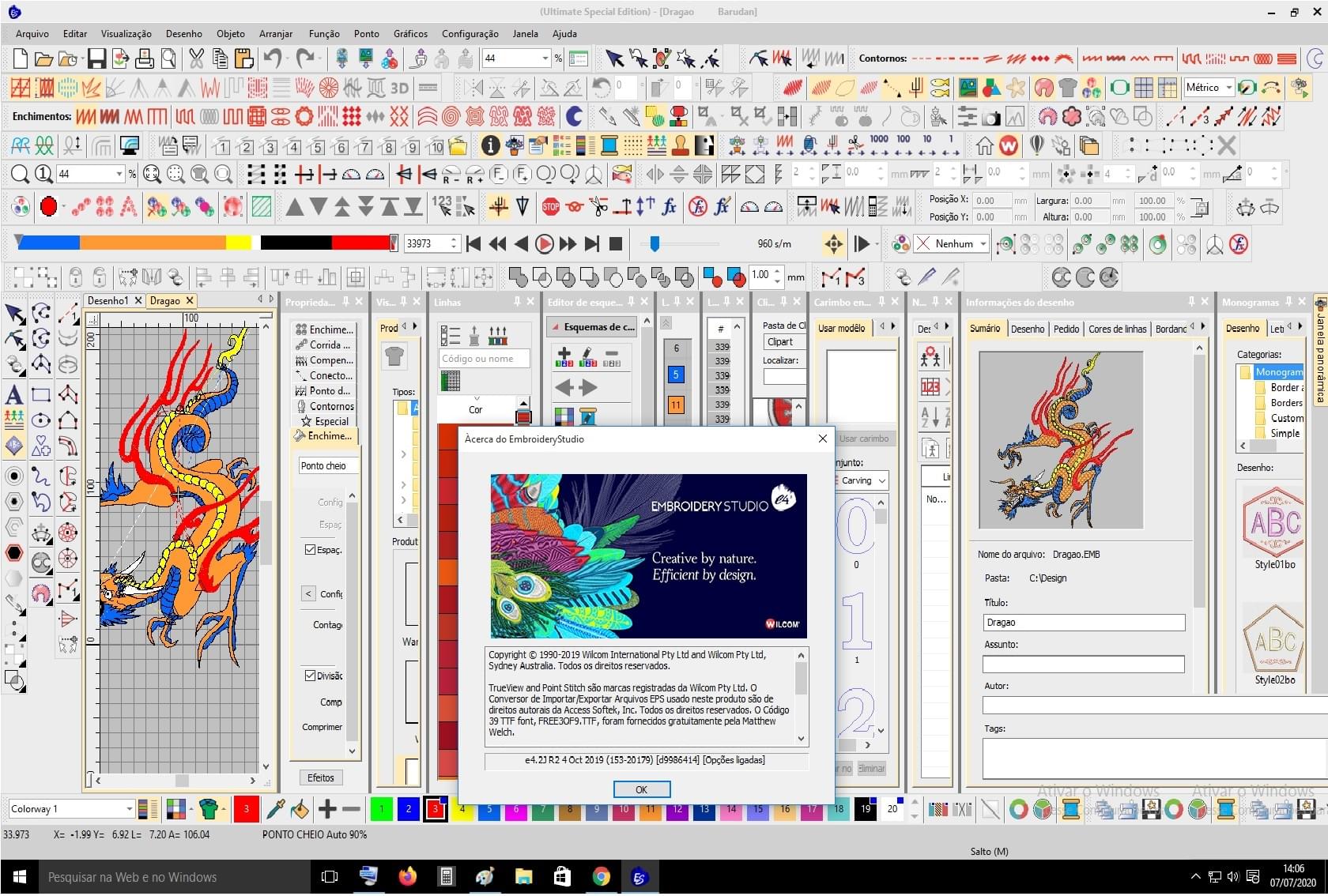This screenshot has height=896, width=1328.
Task: Click the Undo arrow icon
Action: 273,58
